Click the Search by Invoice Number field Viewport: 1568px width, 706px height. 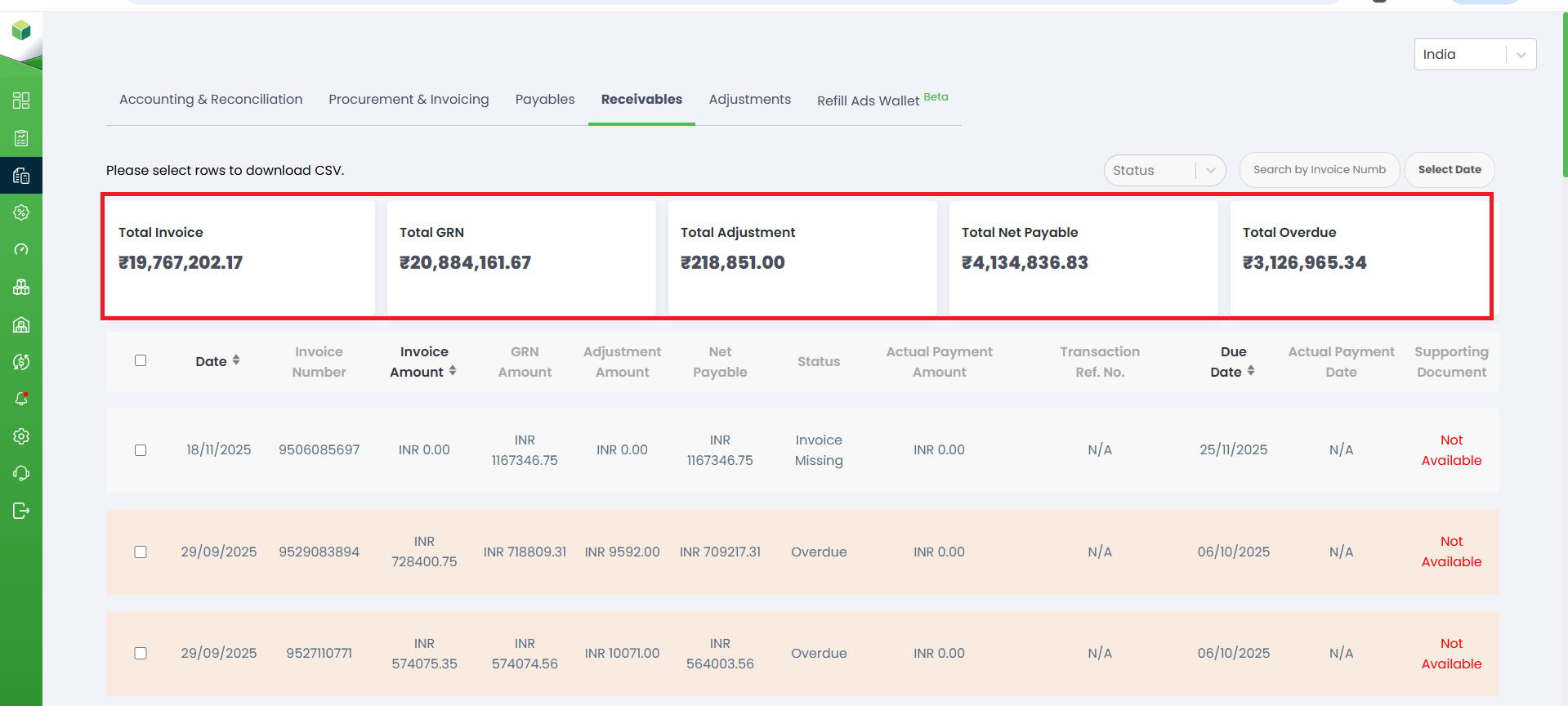(1319, 170)
